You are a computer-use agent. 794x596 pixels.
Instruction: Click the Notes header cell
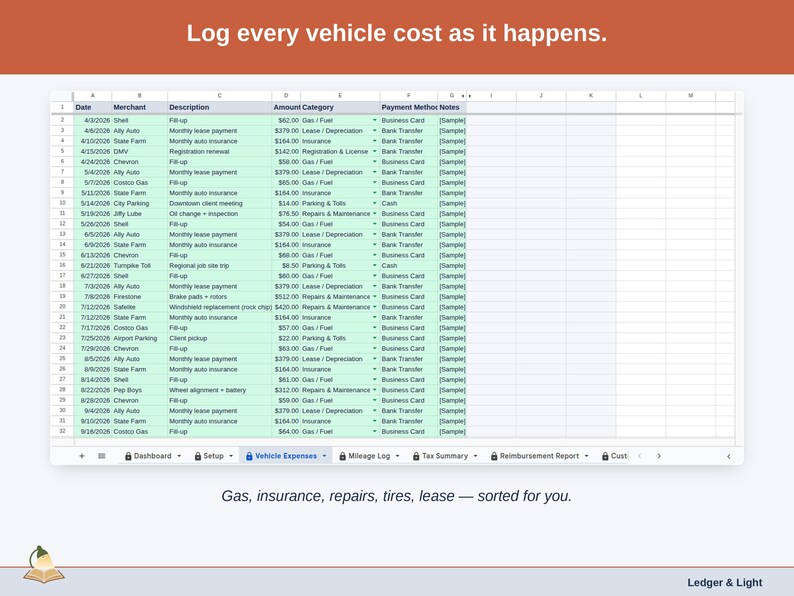(452, 107)
